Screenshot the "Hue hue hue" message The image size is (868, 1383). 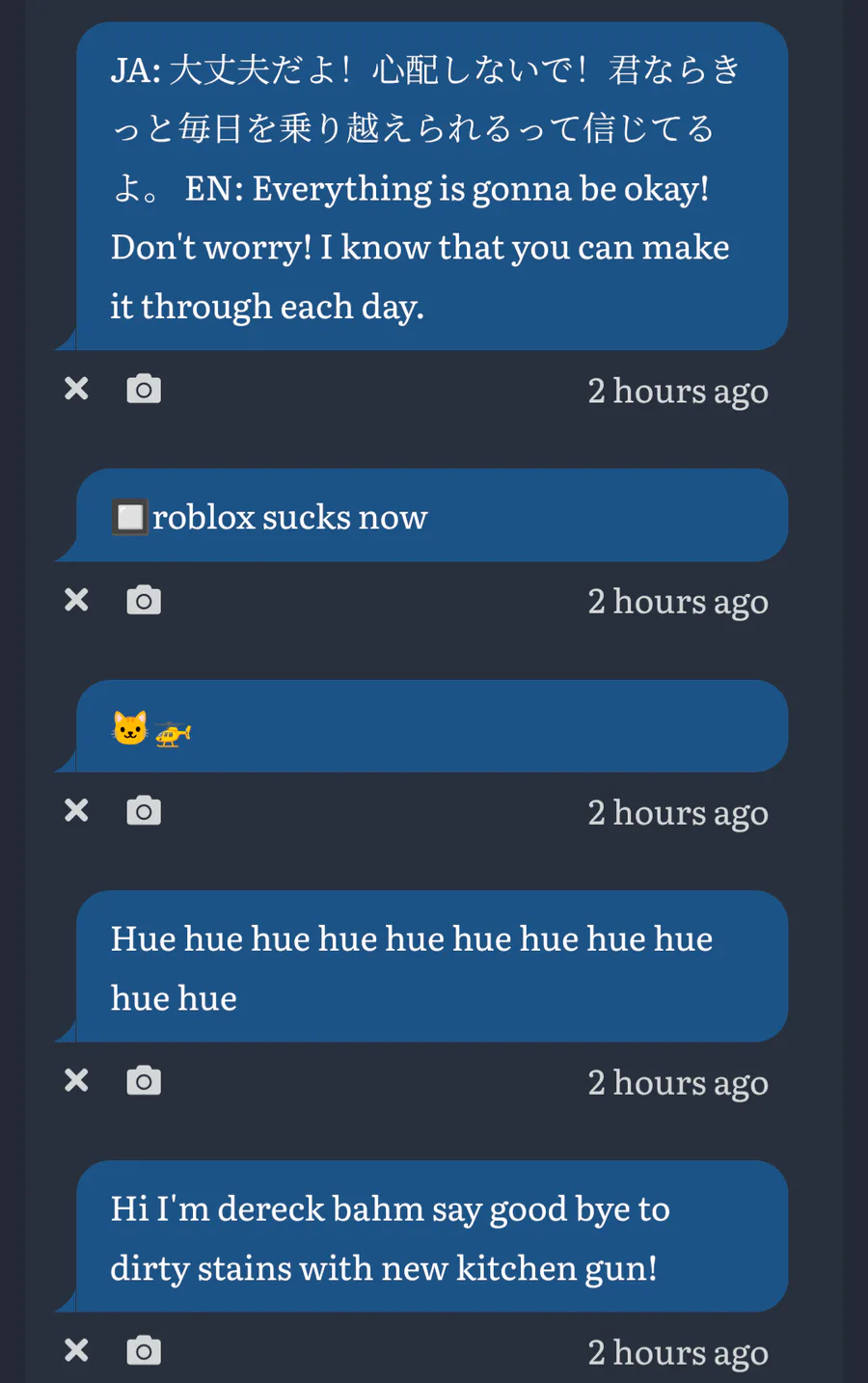(144, 1080)
